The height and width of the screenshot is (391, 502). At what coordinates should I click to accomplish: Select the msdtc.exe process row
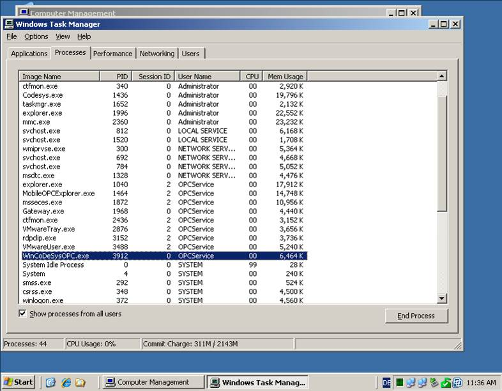163,176
